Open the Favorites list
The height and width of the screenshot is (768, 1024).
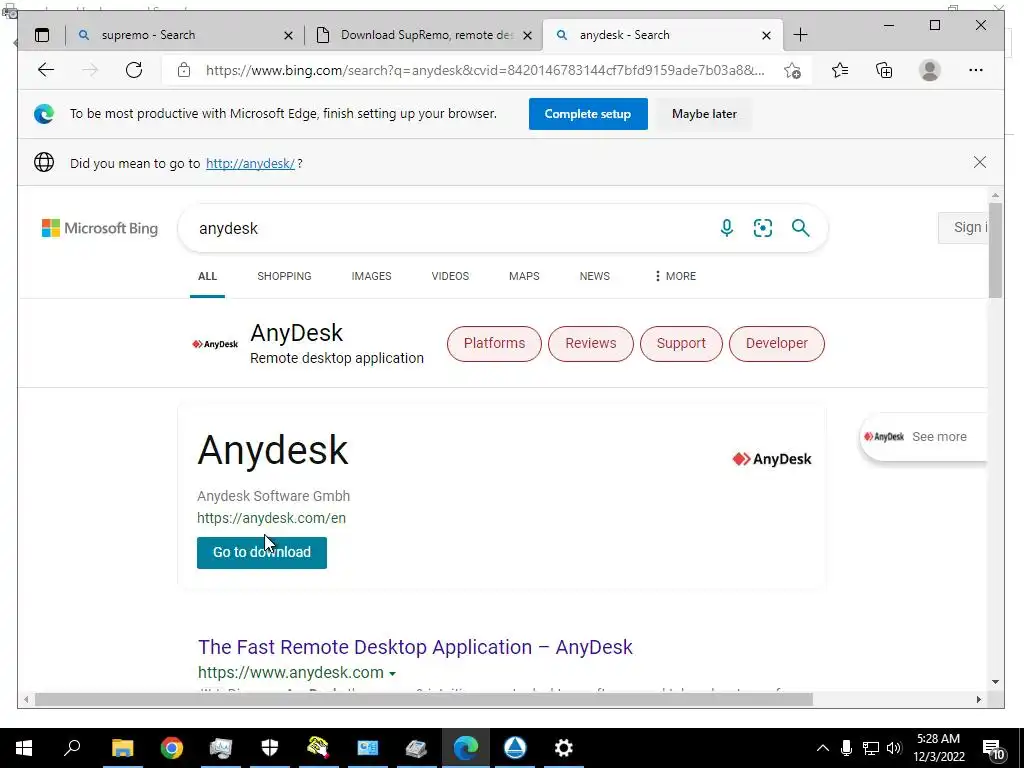click(x=840, y=70)
